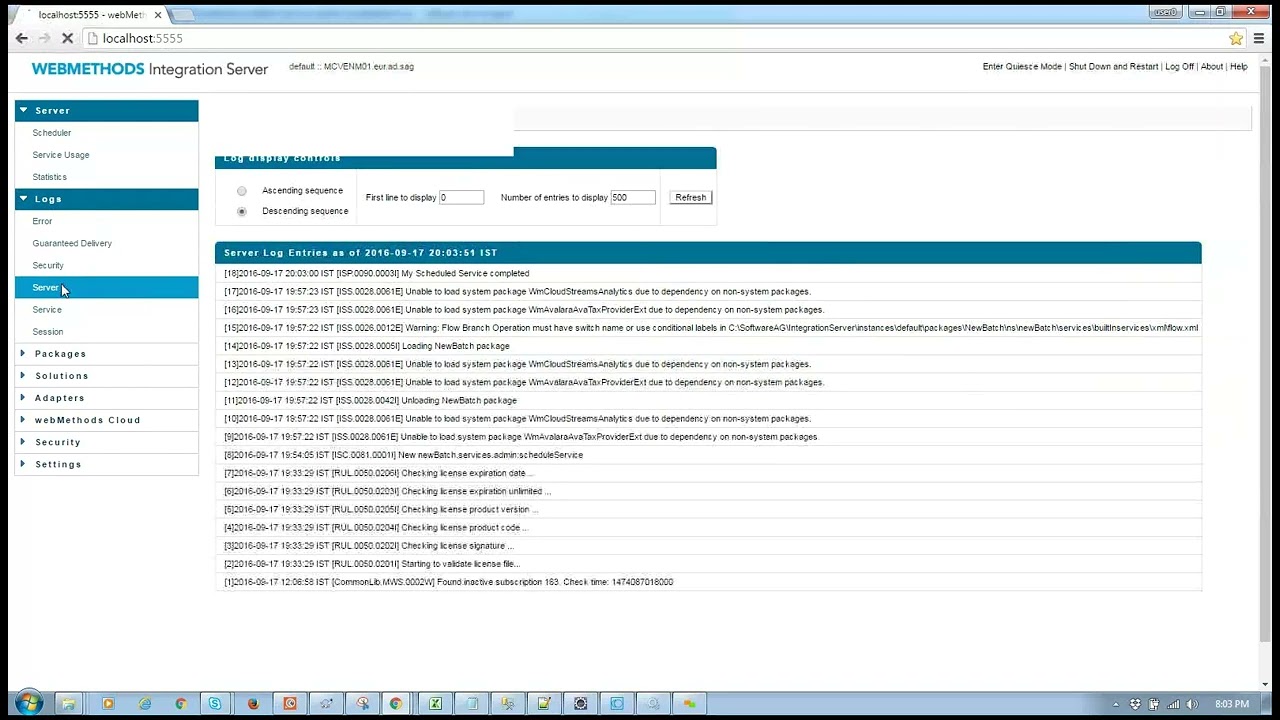Collapse the Server menu section
Image resolution: width=1280 pixels, height=720 pixels.
click(x=106, y=111)
